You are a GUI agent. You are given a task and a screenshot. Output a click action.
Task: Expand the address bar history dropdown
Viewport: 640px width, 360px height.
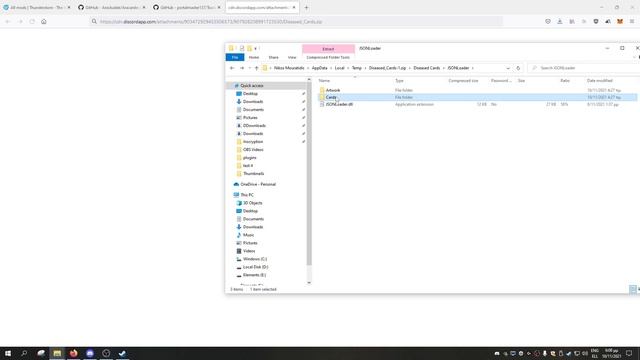click(x=508, y=68)
